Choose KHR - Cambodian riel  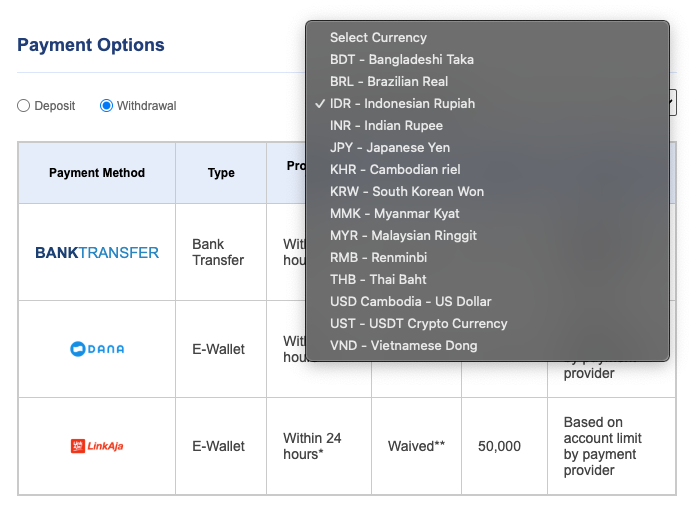tap(395, 170)
